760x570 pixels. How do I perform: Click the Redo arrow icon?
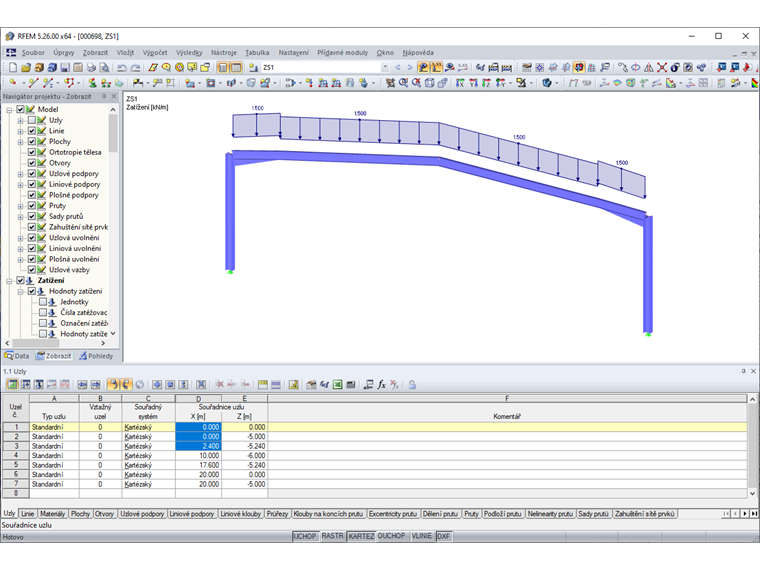pyautogui.click(x=136, y=67)
